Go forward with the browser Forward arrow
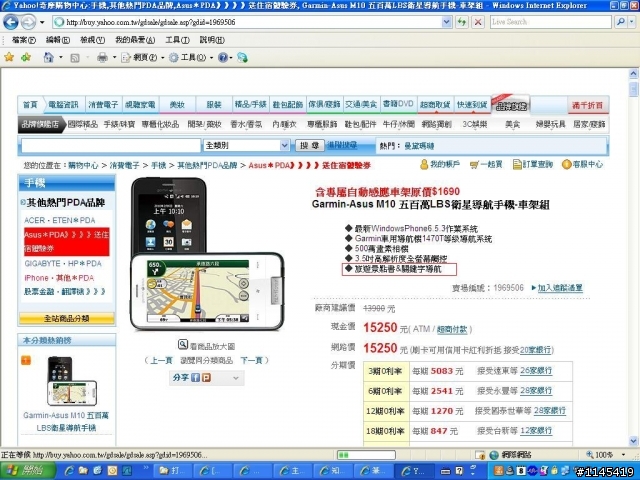This screenshot has height=480, width=640. [28, 22]
